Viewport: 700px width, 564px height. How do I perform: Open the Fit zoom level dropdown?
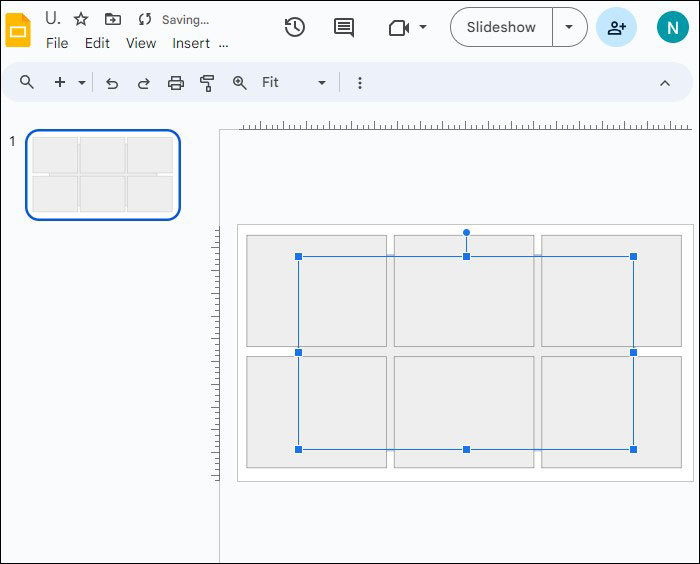click(293, 83)
